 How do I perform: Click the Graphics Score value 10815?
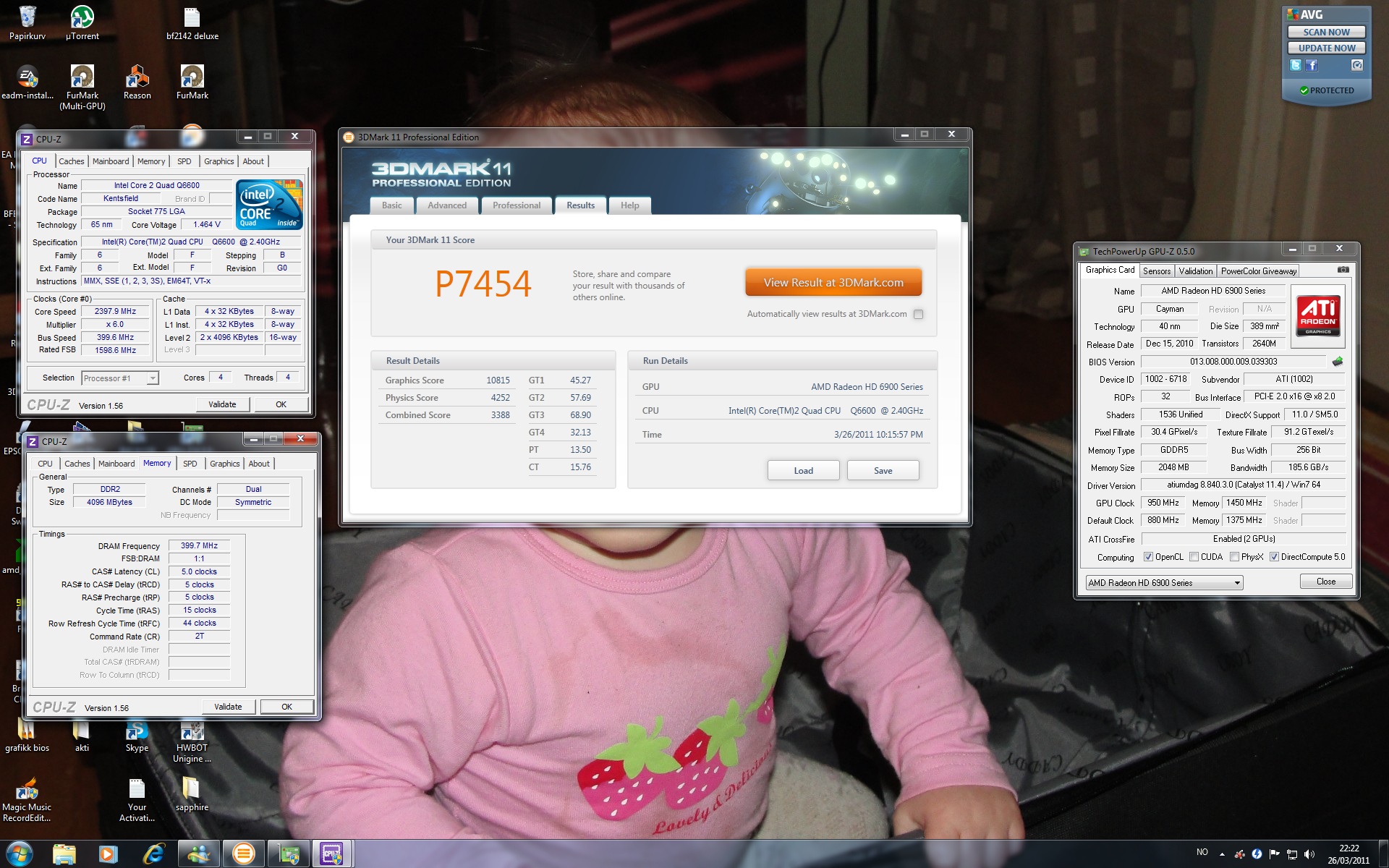498,380
